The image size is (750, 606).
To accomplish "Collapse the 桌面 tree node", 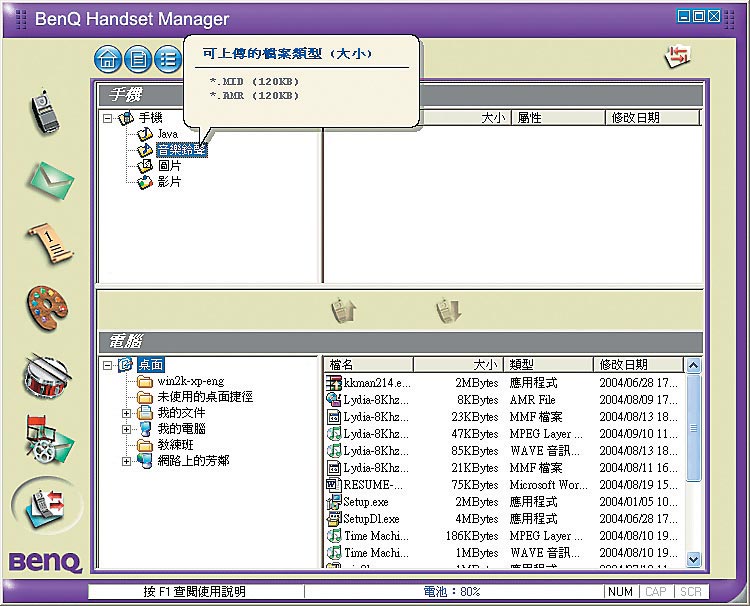I will click(108, 365).
